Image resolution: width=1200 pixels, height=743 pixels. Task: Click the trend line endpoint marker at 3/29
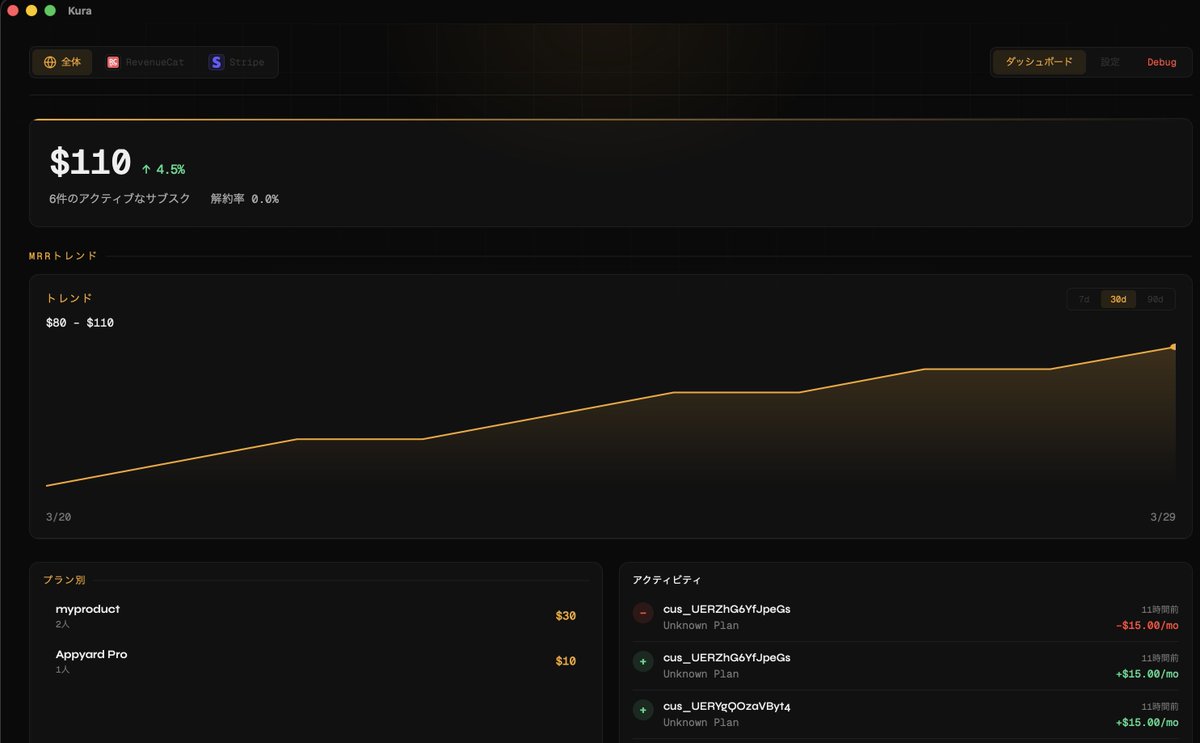pyautogui.click(x=1173, y=347)
